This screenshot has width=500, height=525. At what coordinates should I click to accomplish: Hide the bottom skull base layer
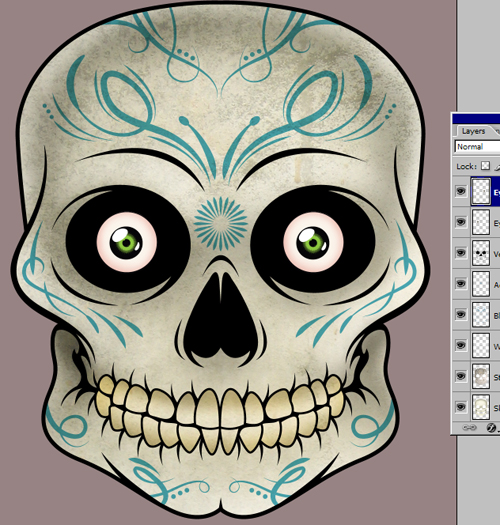pyautogui.click(x=461, y=407)
